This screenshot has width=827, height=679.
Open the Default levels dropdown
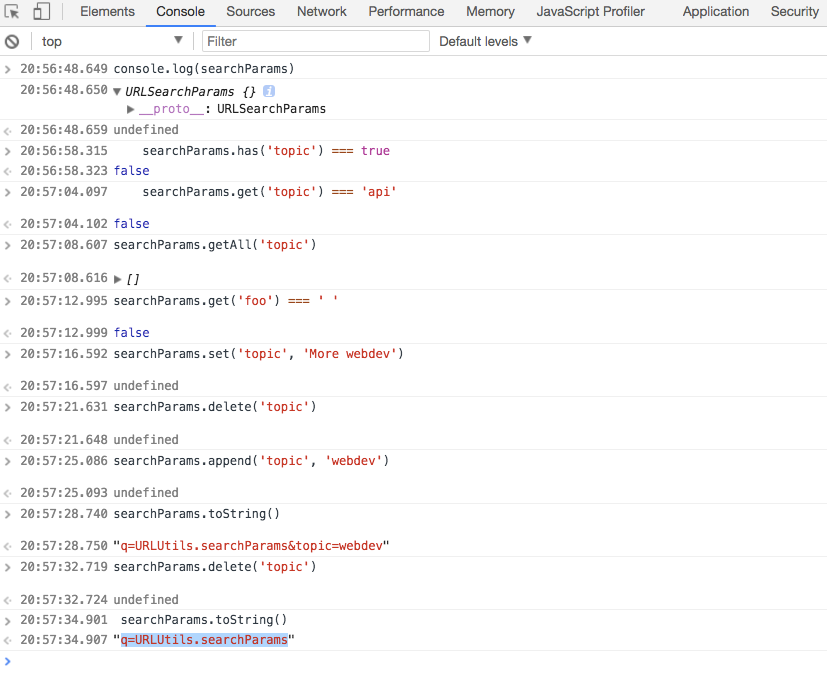pos(485,41)
